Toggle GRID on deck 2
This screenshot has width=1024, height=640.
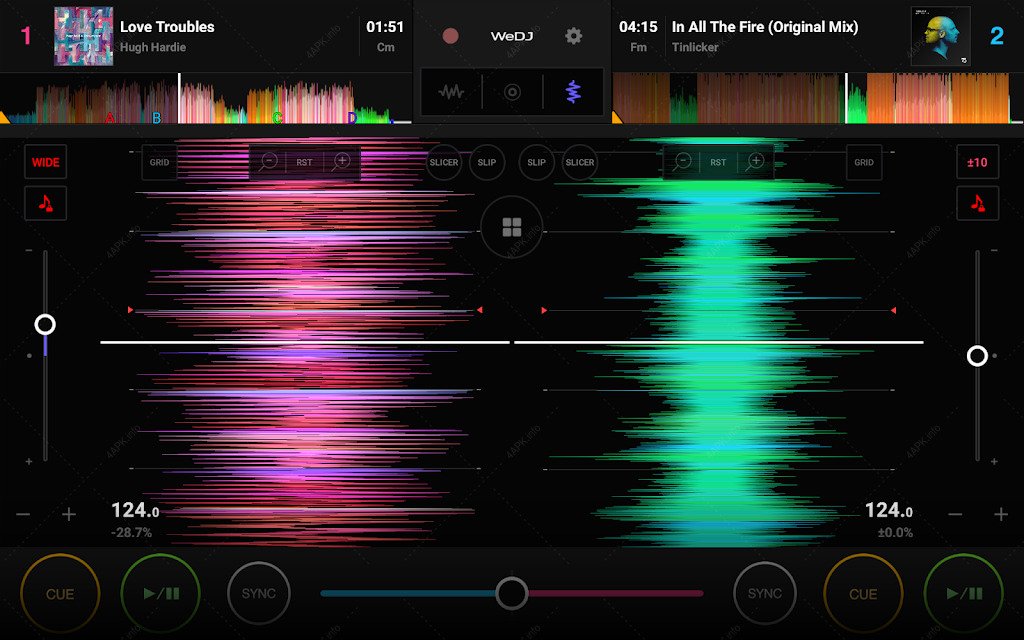(864, 162)
